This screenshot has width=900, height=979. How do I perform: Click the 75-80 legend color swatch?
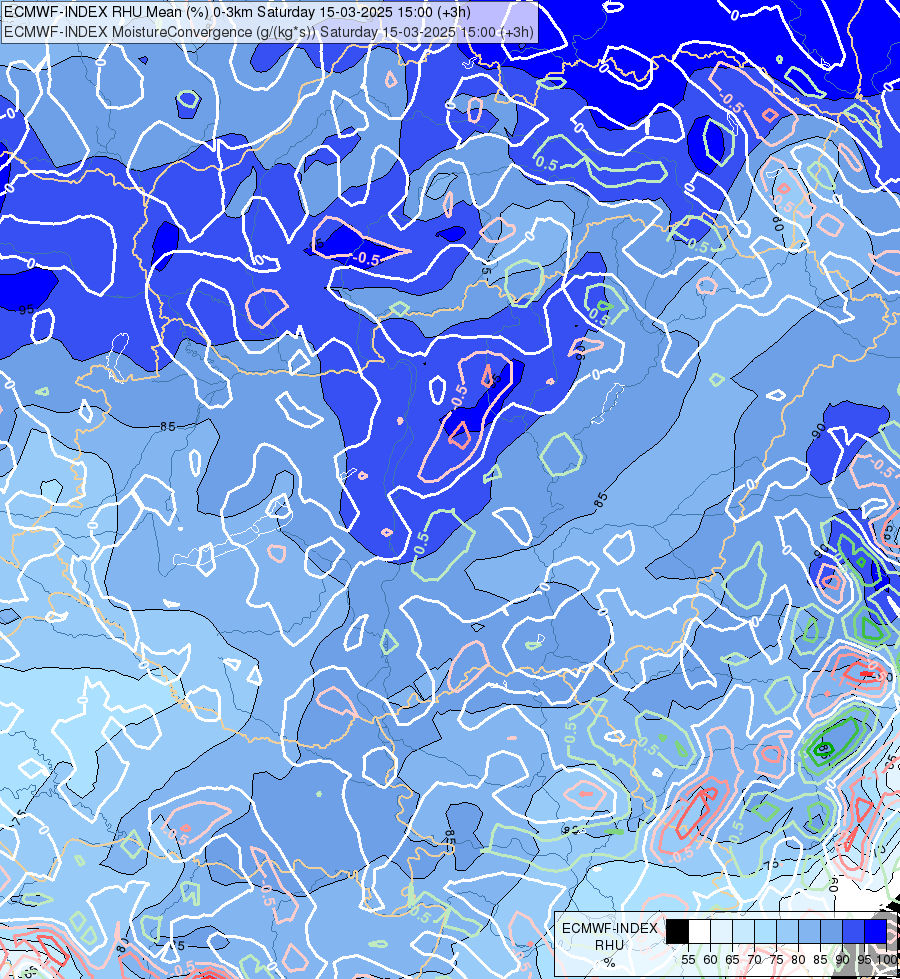coord(788,931)
